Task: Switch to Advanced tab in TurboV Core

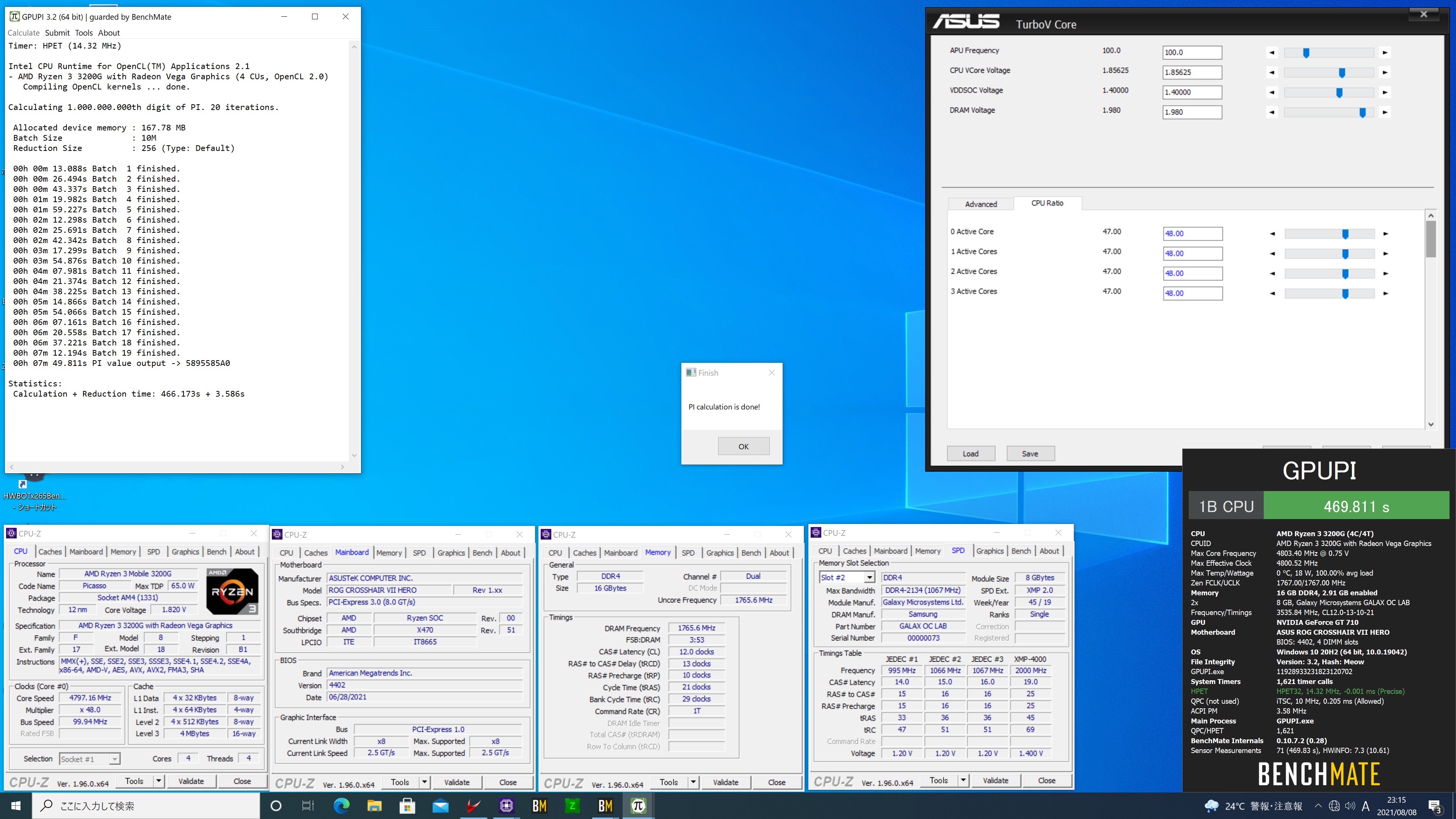Action: pyautogui.click(x=981, y=204)
